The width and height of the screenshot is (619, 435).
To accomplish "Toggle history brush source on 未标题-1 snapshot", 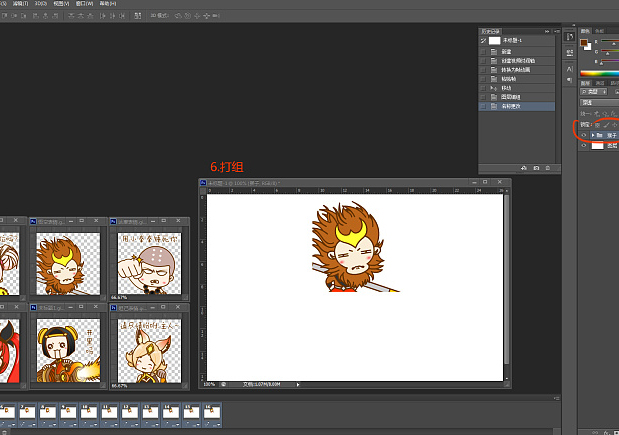I will click(483, 40).
